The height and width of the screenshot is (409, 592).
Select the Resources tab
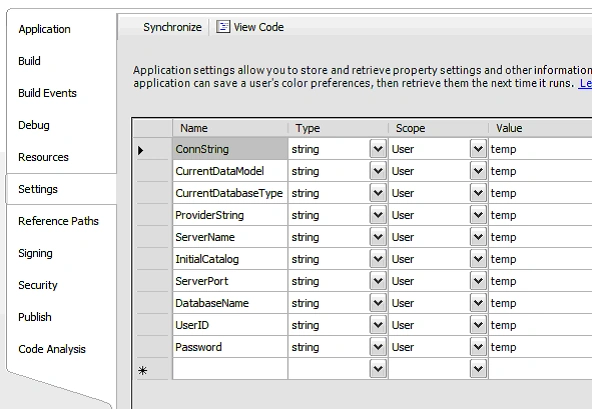(x=43, y=157)
